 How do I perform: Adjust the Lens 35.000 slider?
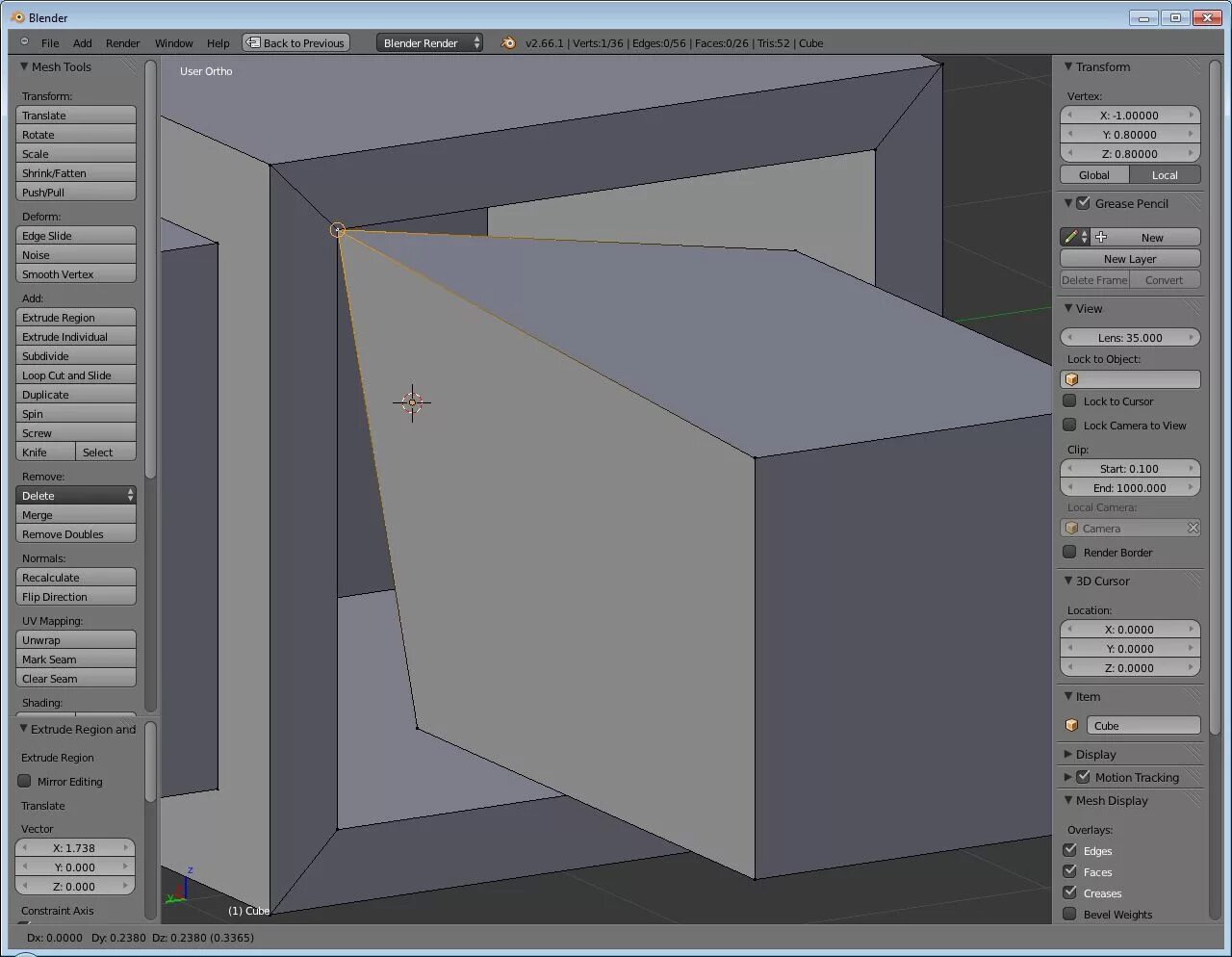(x=1129, y=337)
